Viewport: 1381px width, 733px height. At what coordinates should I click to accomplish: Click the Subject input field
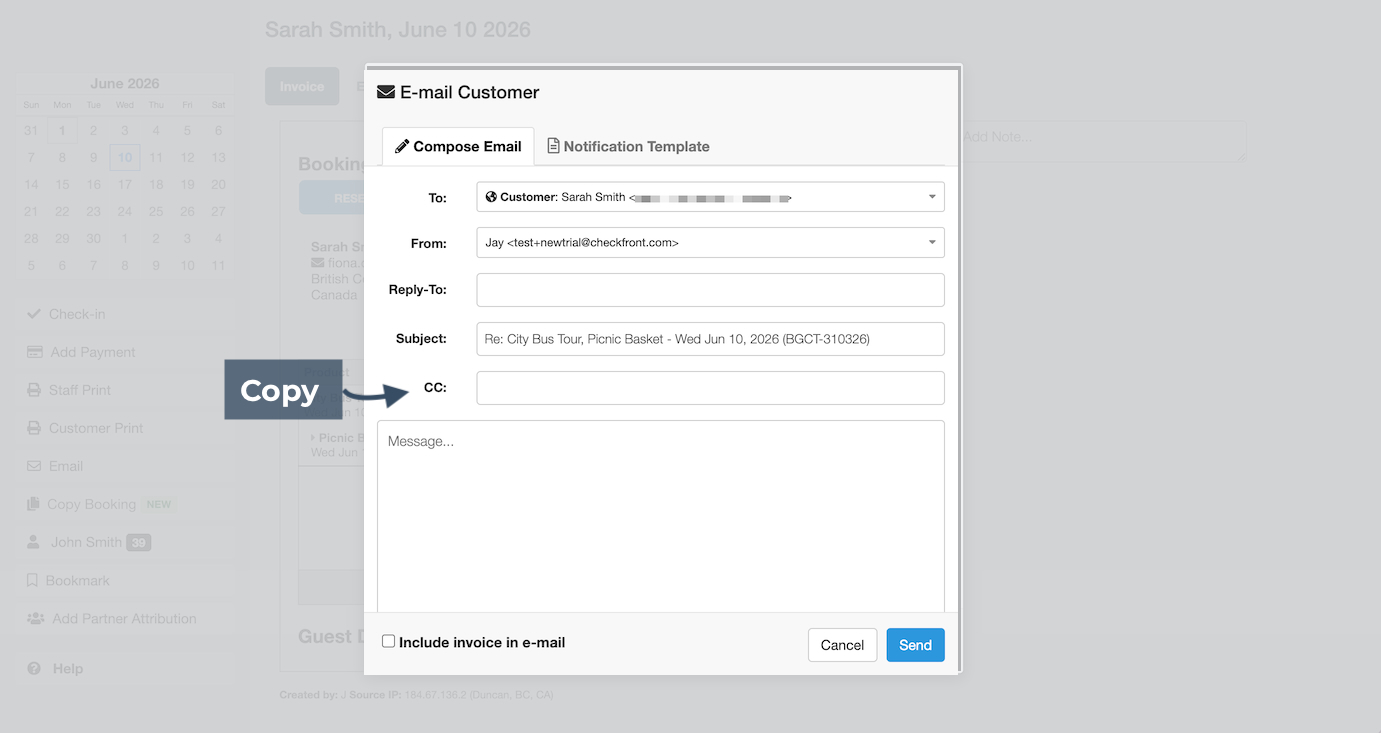tap(710, 339)
